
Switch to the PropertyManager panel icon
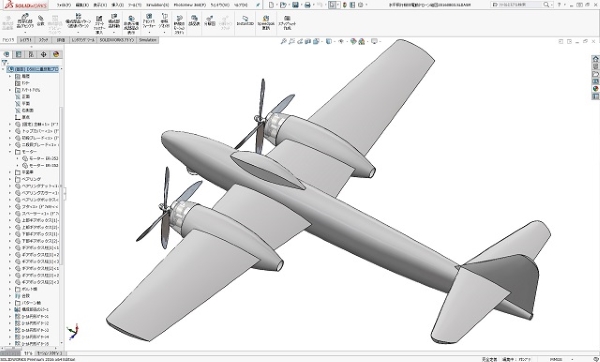18,54
